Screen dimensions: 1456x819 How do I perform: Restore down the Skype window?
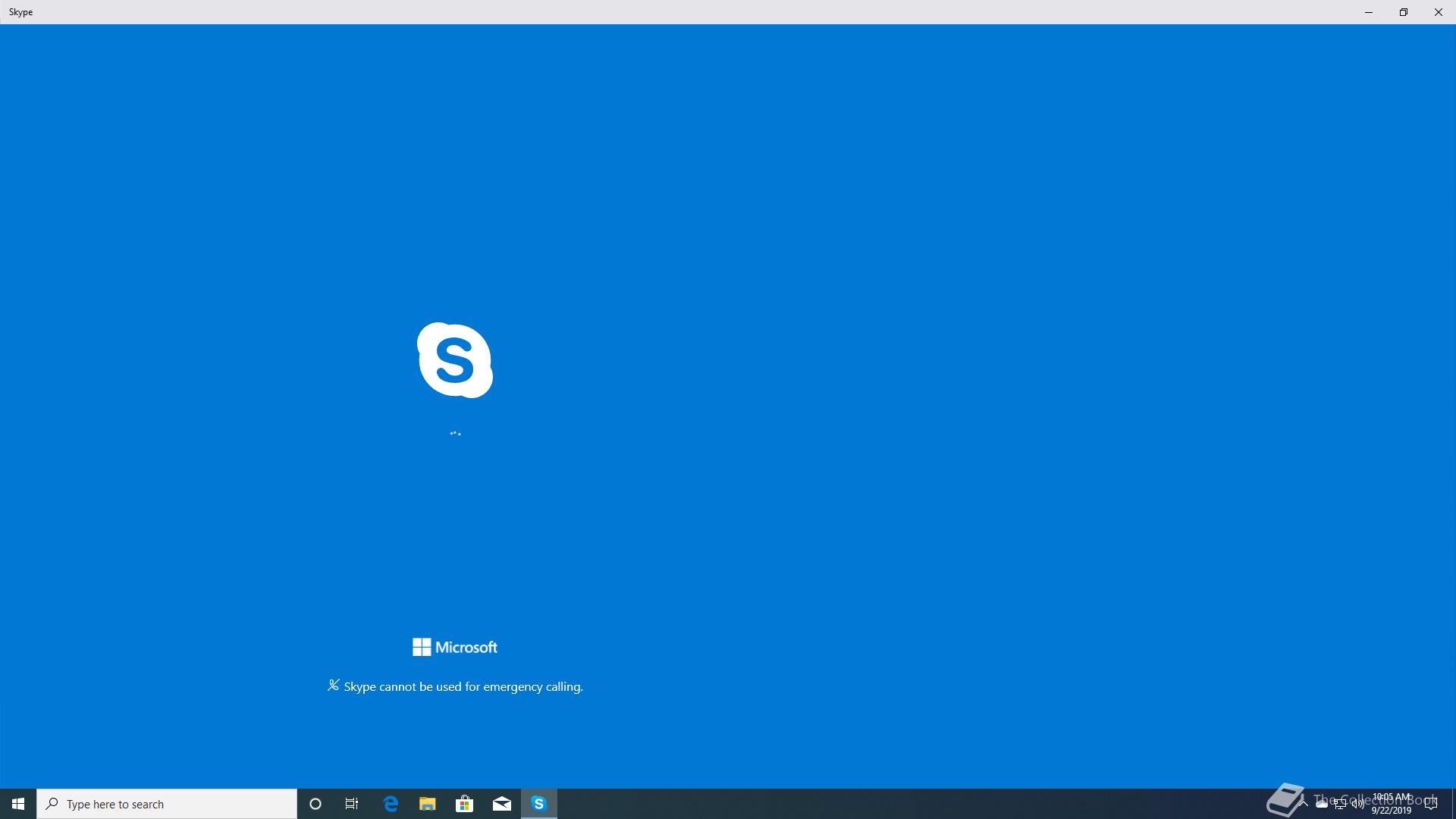coord(1404,12)
